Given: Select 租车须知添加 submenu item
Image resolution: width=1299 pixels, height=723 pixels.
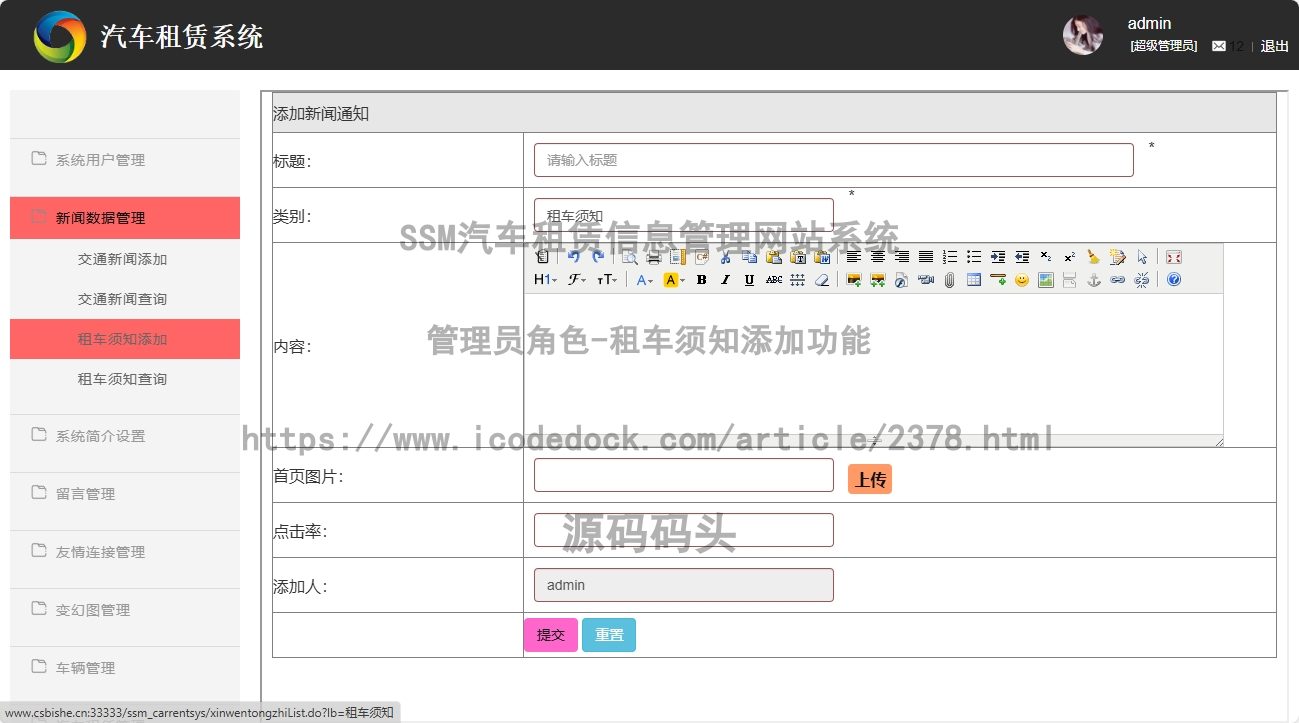Looking at the screenshot, I should pyautogui.click(x=125, y=339).
